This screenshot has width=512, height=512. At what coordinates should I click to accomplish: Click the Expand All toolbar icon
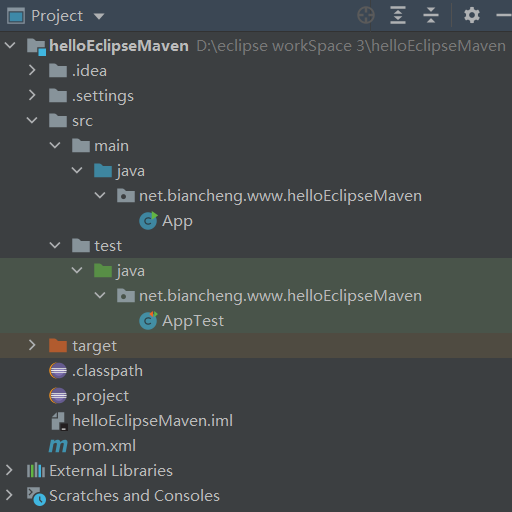[398, 15]
